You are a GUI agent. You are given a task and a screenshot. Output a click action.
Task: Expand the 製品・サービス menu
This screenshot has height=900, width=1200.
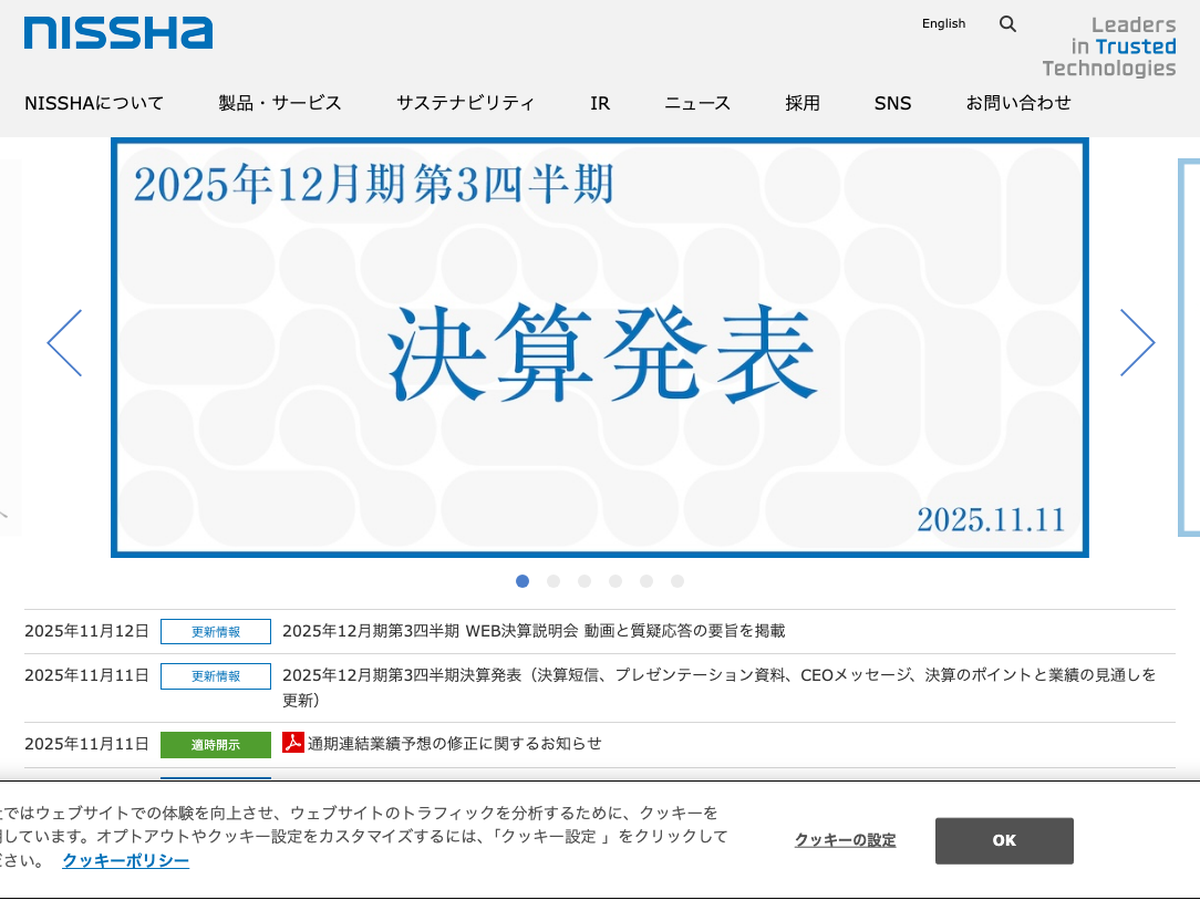tap(280, 103)
